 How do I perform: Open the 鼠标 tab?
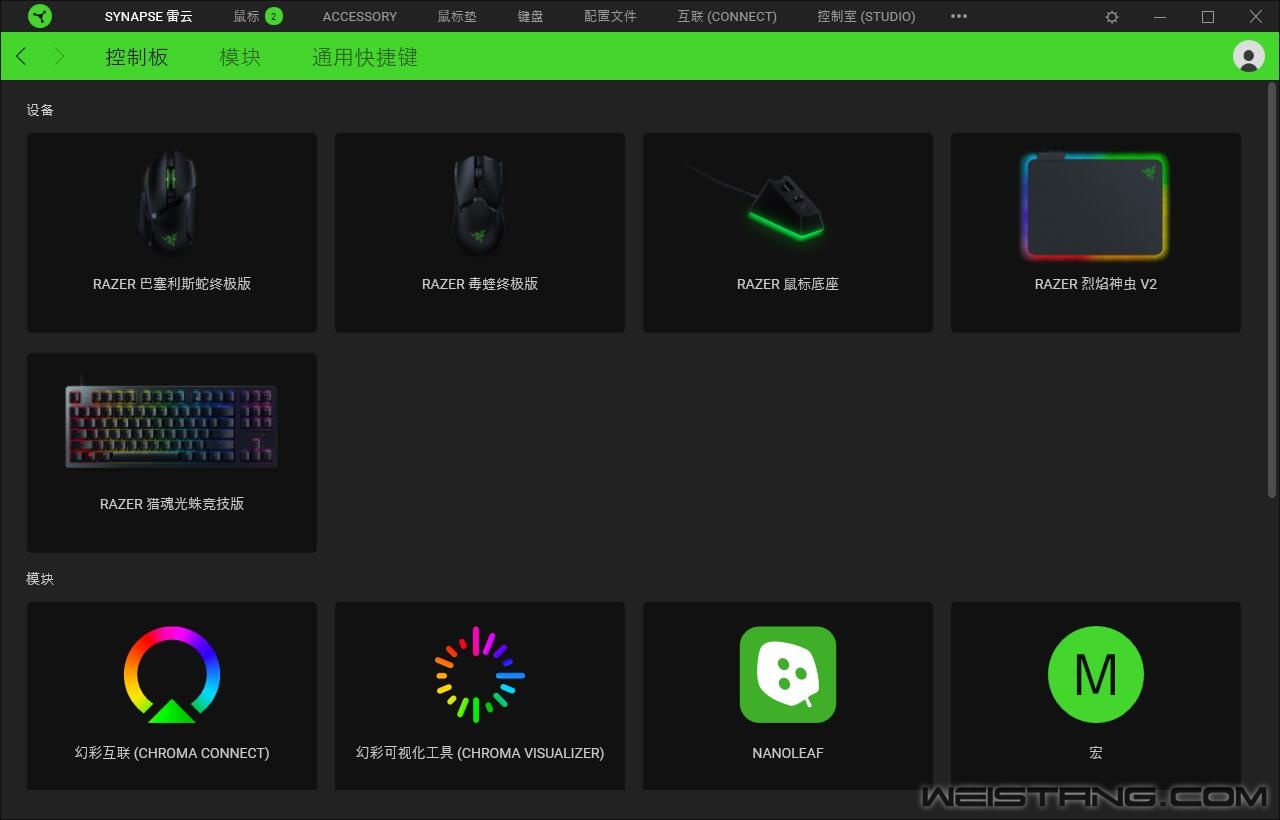tap(246, 16)
